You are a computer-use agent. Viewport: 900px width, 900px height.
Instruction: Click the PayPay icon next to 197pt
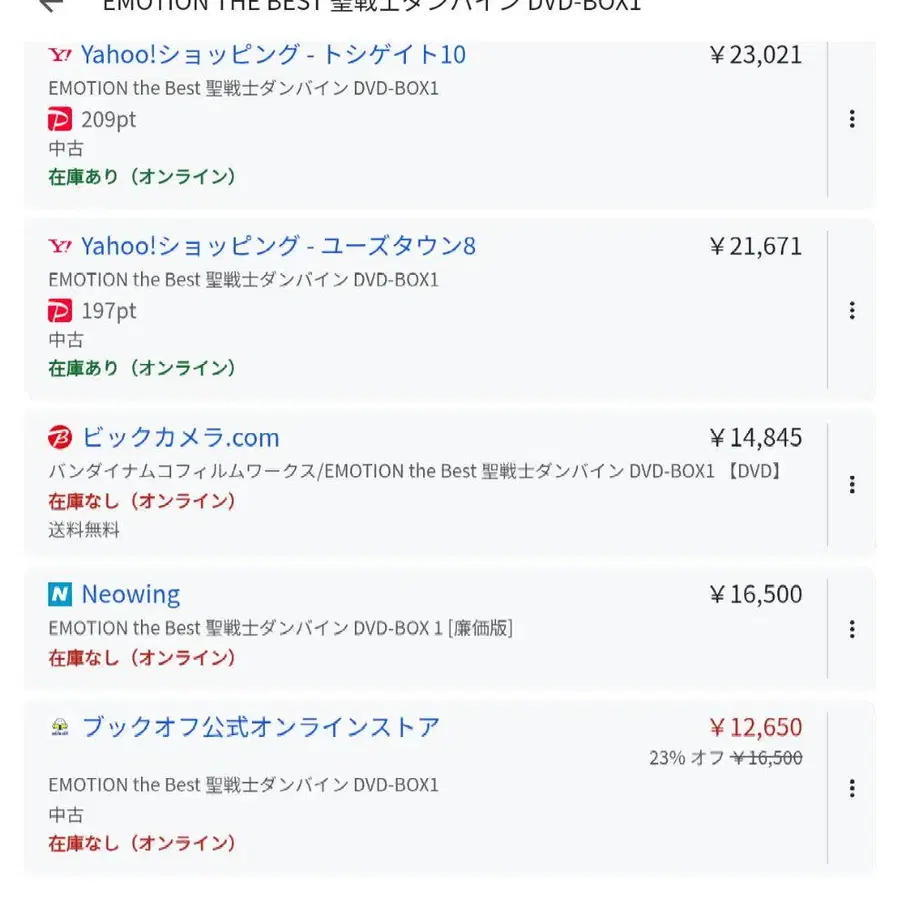click(60, 311)
